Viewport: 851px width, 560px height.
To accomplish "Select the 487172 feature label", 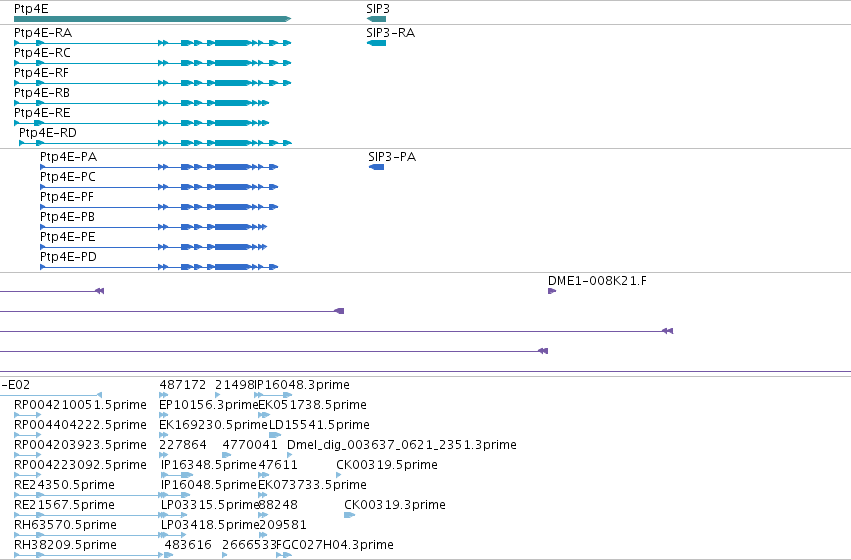I will 182,385.
